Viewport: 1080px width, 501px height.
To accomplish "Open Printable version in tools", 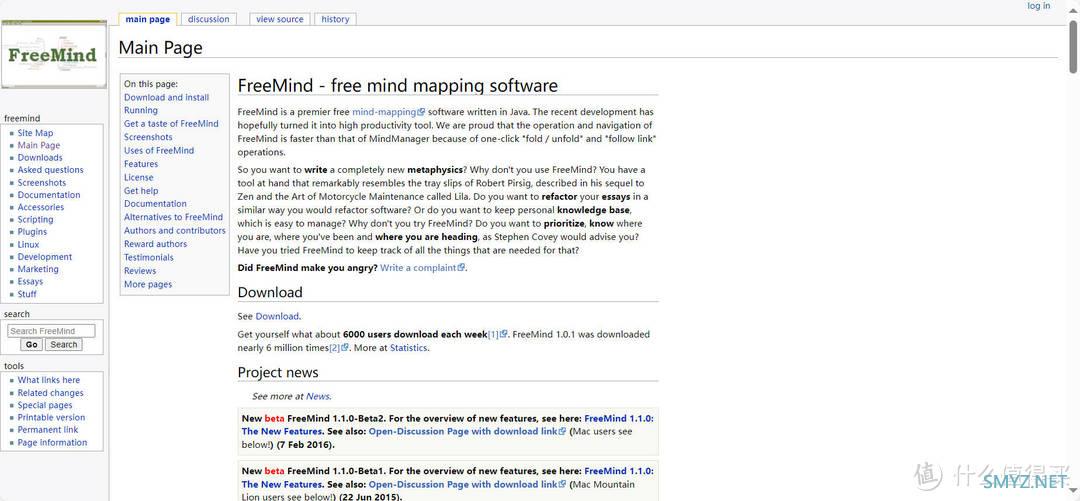I will point(51,418).
